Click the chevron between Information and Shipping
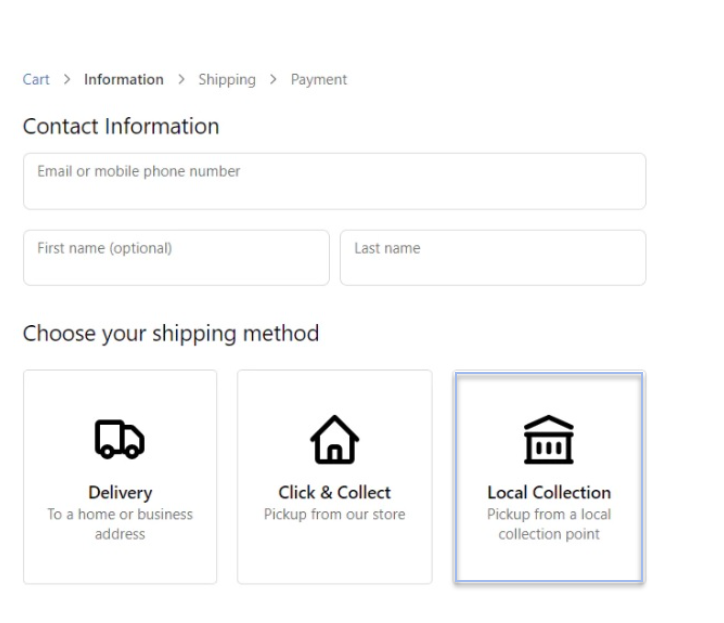 pos(181,80)
